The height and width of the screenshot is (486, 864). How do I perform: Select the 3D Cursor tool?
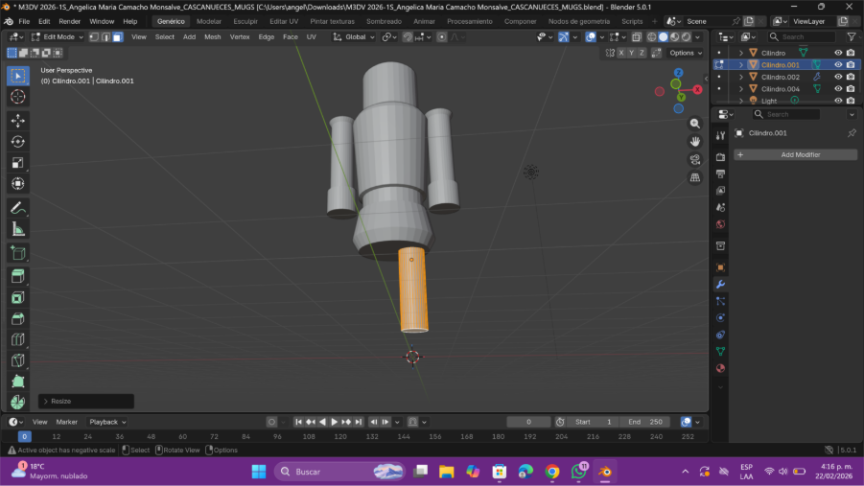(18, 97)
